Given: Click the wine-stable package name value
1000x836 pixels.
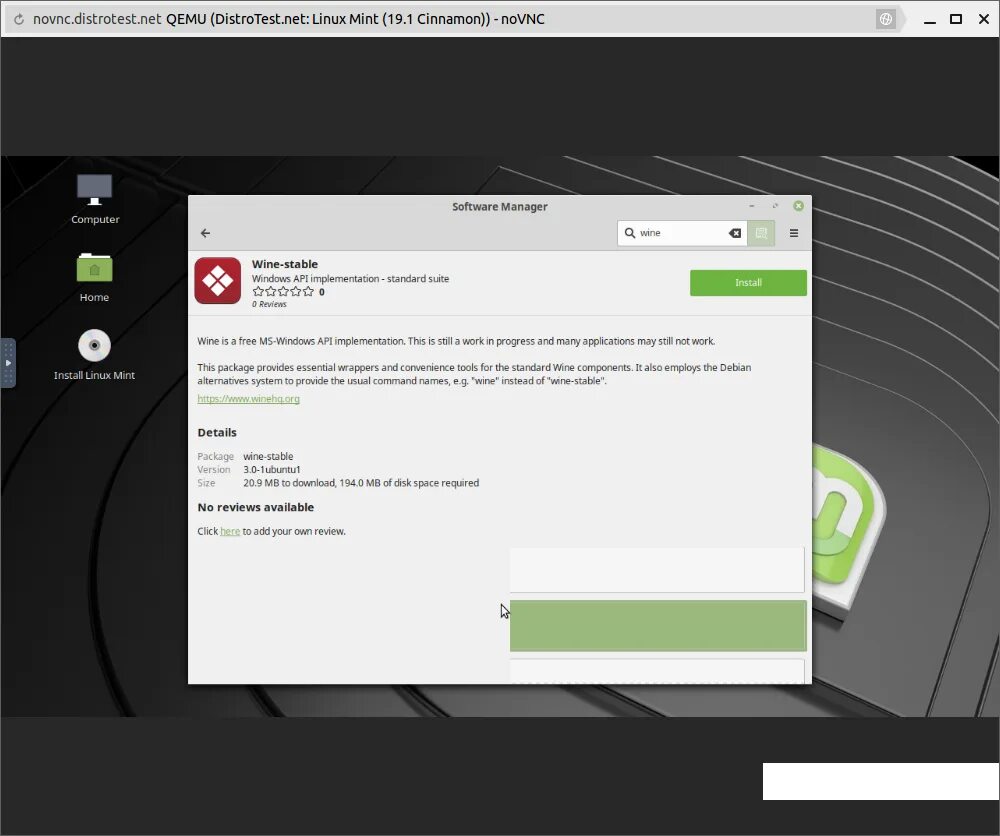Looking at the screenshot, I should click(268, 457).
